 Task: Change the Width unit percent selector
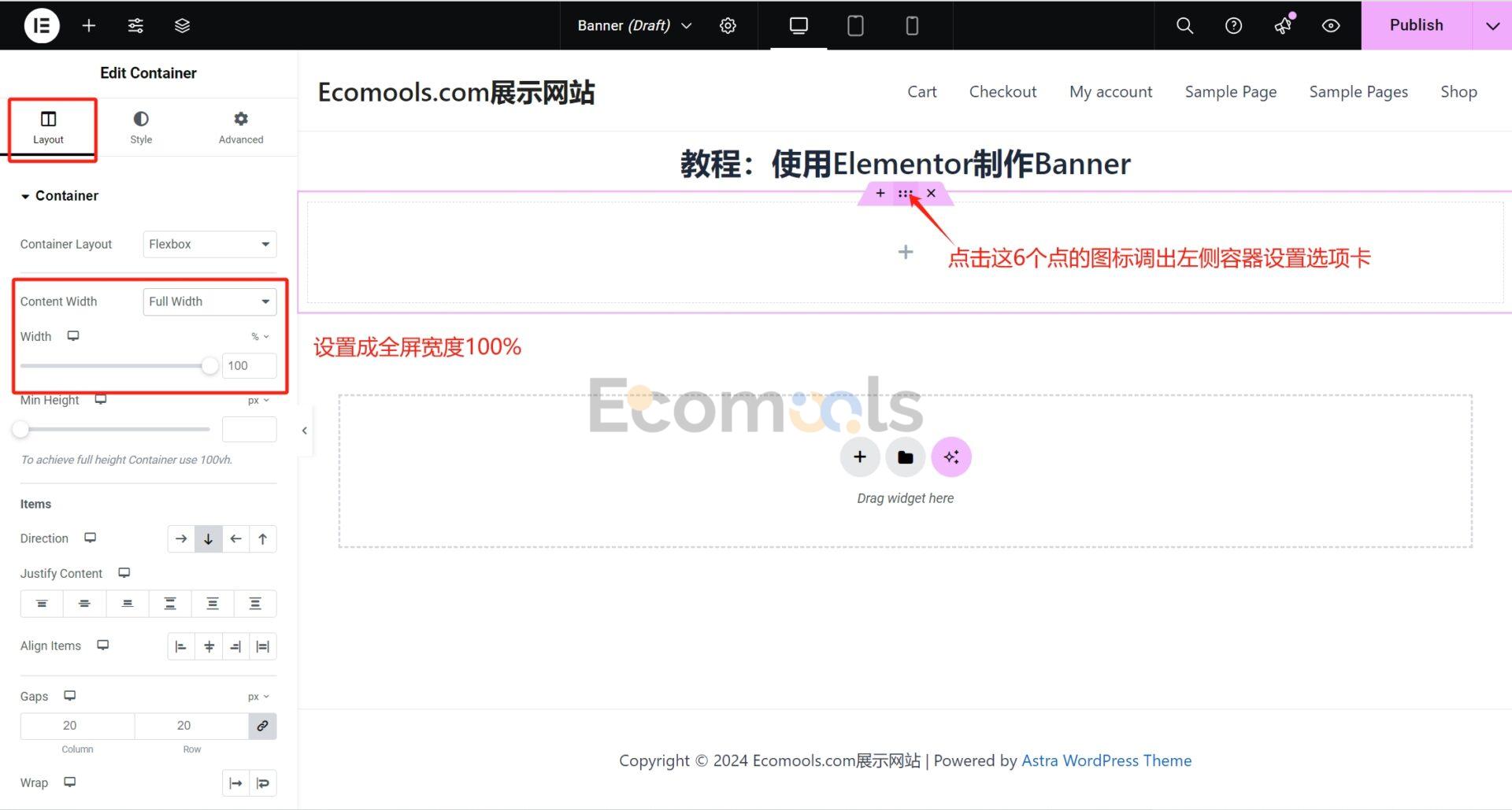[x=260, y=336]
